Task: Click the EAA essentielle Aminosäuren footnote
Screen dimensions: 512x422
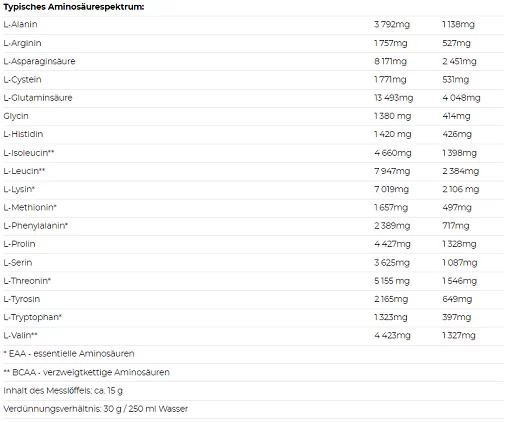Action: click(69, 354)
